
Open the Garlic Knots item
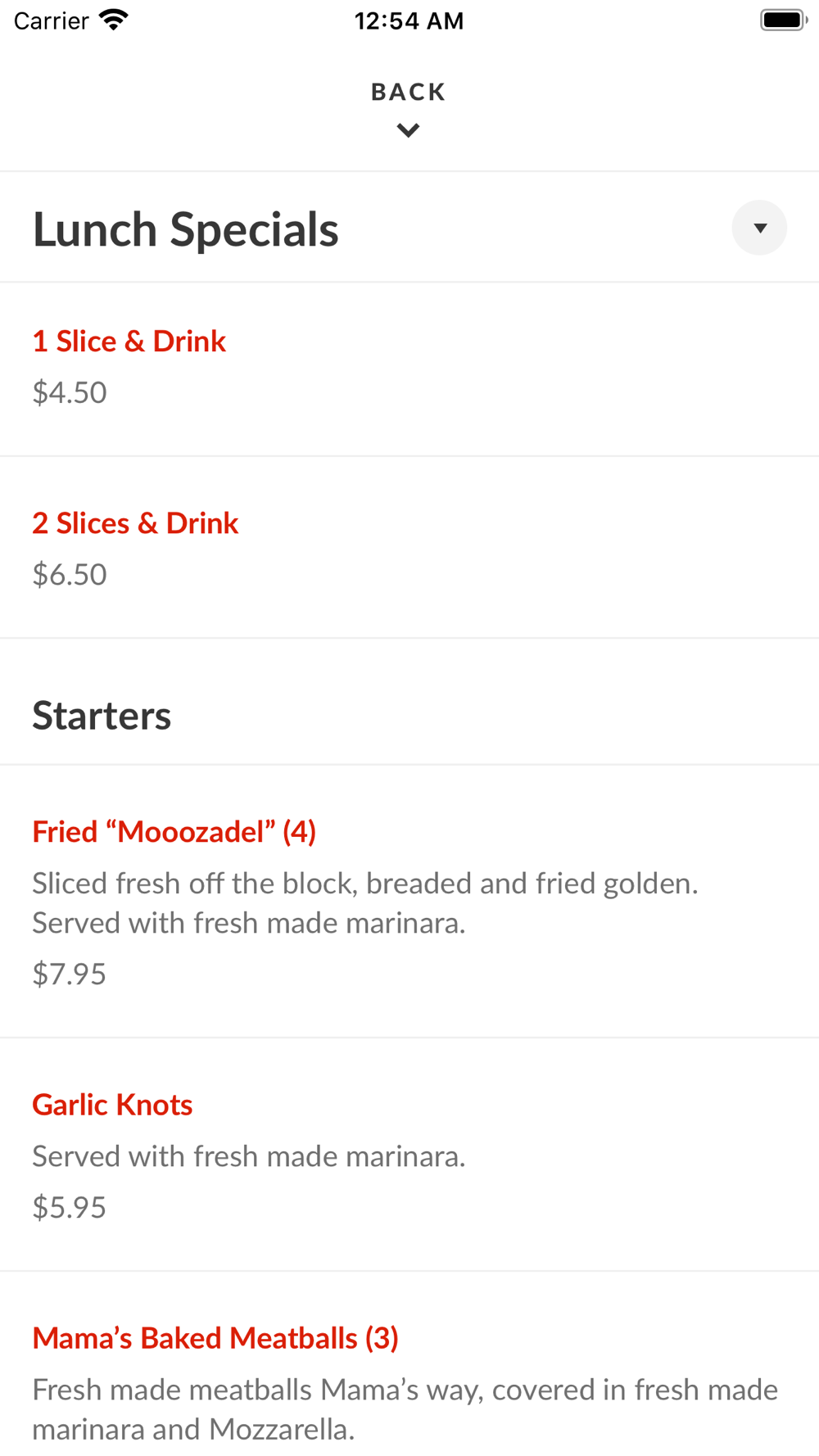[x=112, y=1105]
